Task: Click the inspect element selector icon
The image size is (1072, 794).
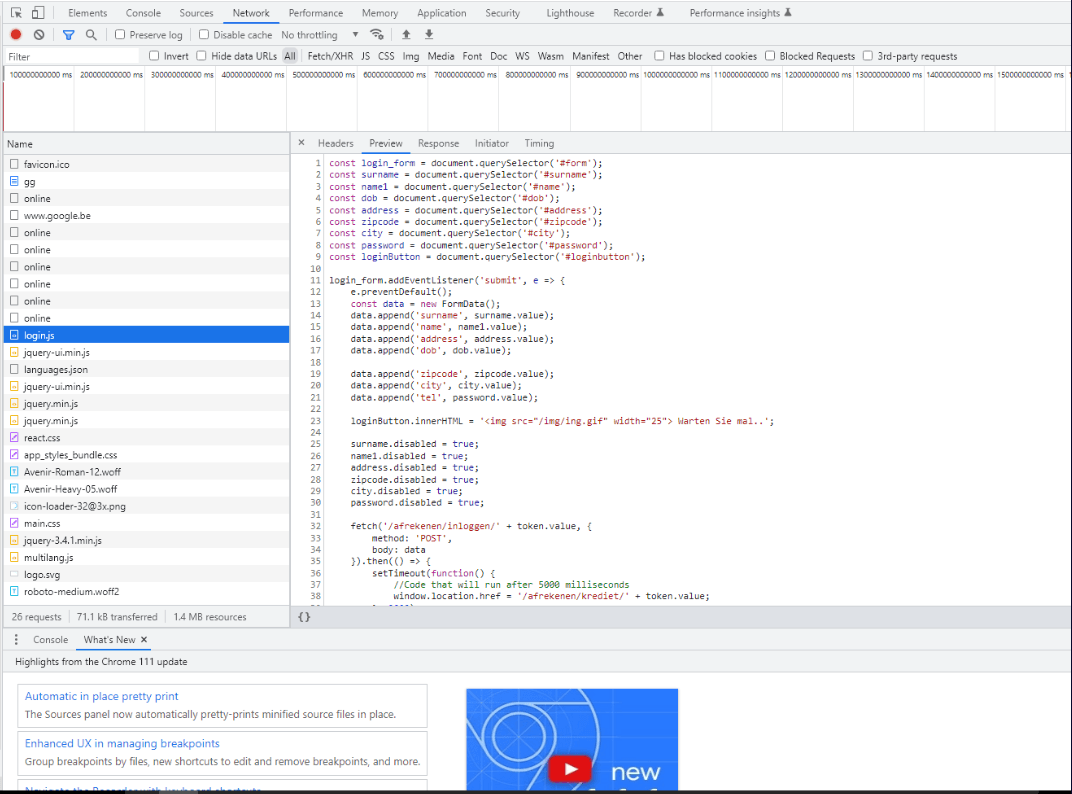Action: pos(16,12)
